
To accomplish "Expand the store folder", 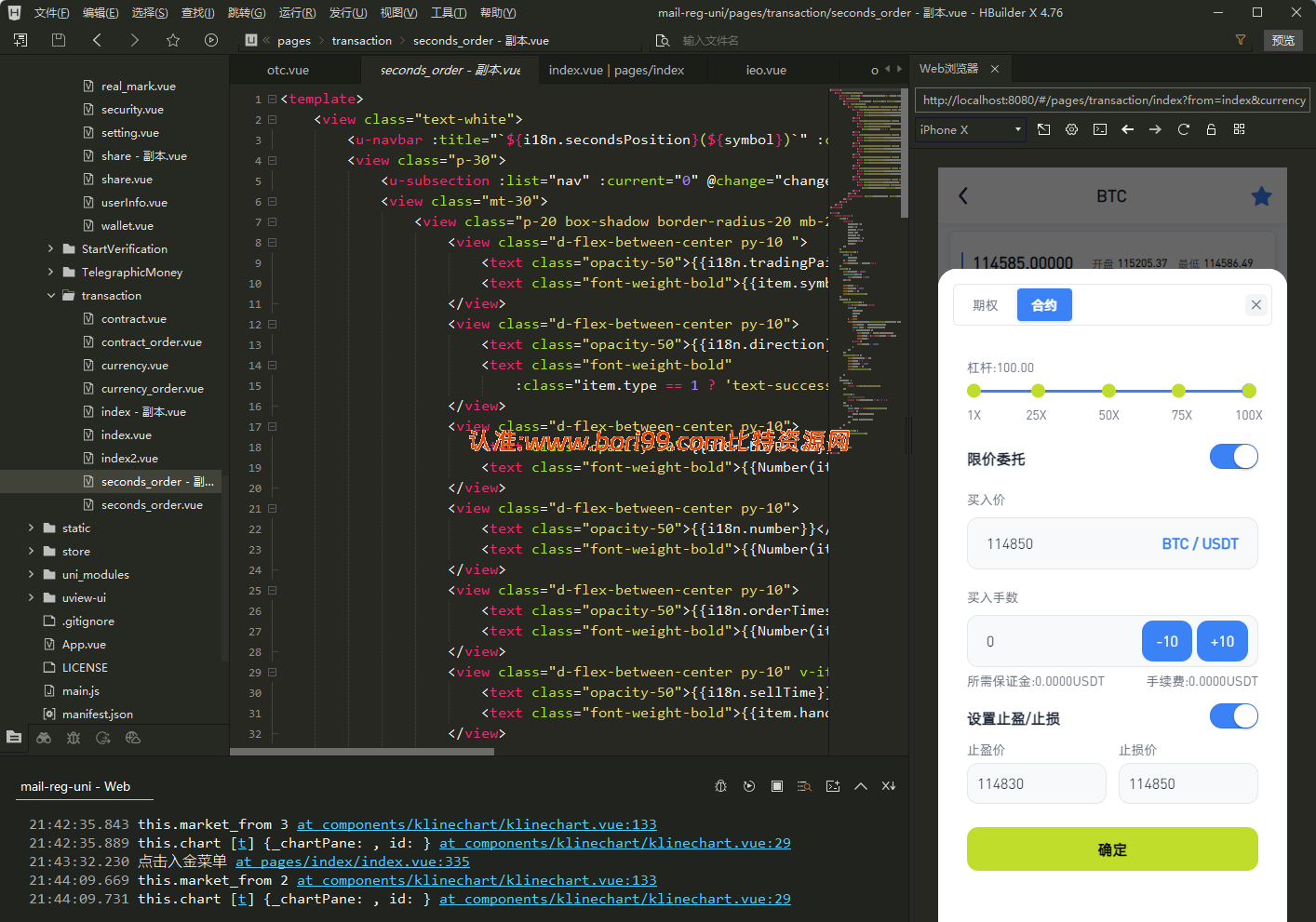I will click(x=31, y=551).
